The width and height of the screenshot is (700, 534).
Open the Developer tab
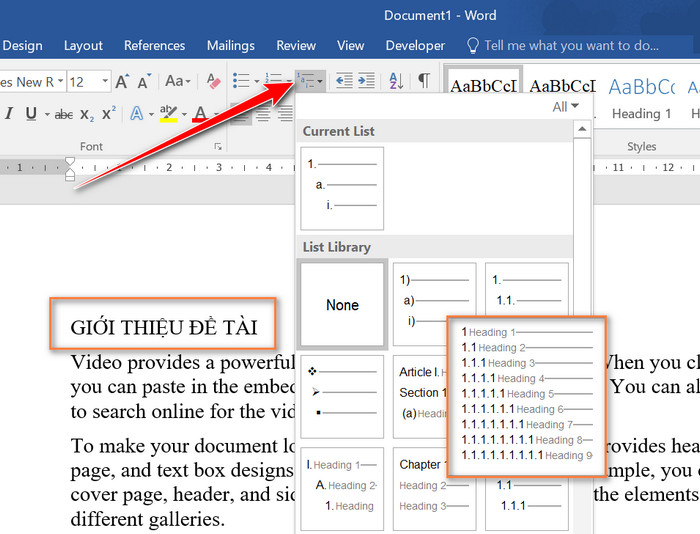coord(415,46)
